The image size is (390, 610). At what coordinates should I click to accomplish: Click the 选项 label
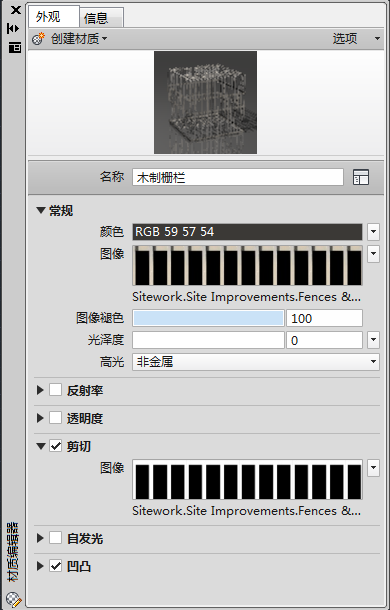pos(345,39)
